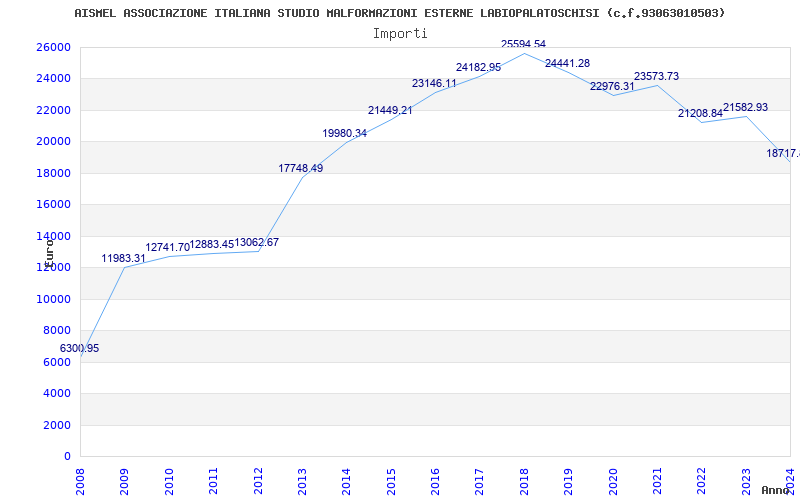Click the Importi subtitle
The height and width of the screenshot is (500, 800).
tap(400, 34)
